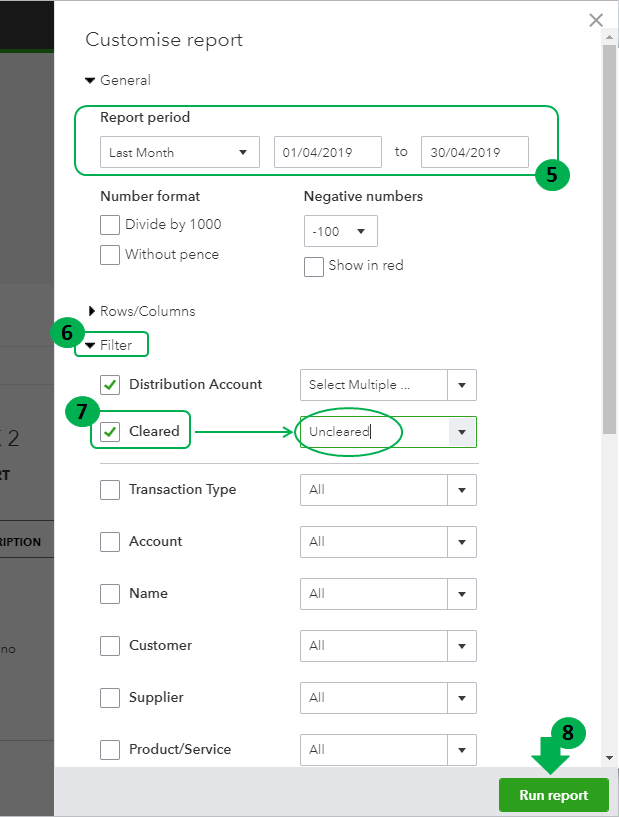Enable Divide by 1000 checkbox
619x817 pixels.
point(110,225)
